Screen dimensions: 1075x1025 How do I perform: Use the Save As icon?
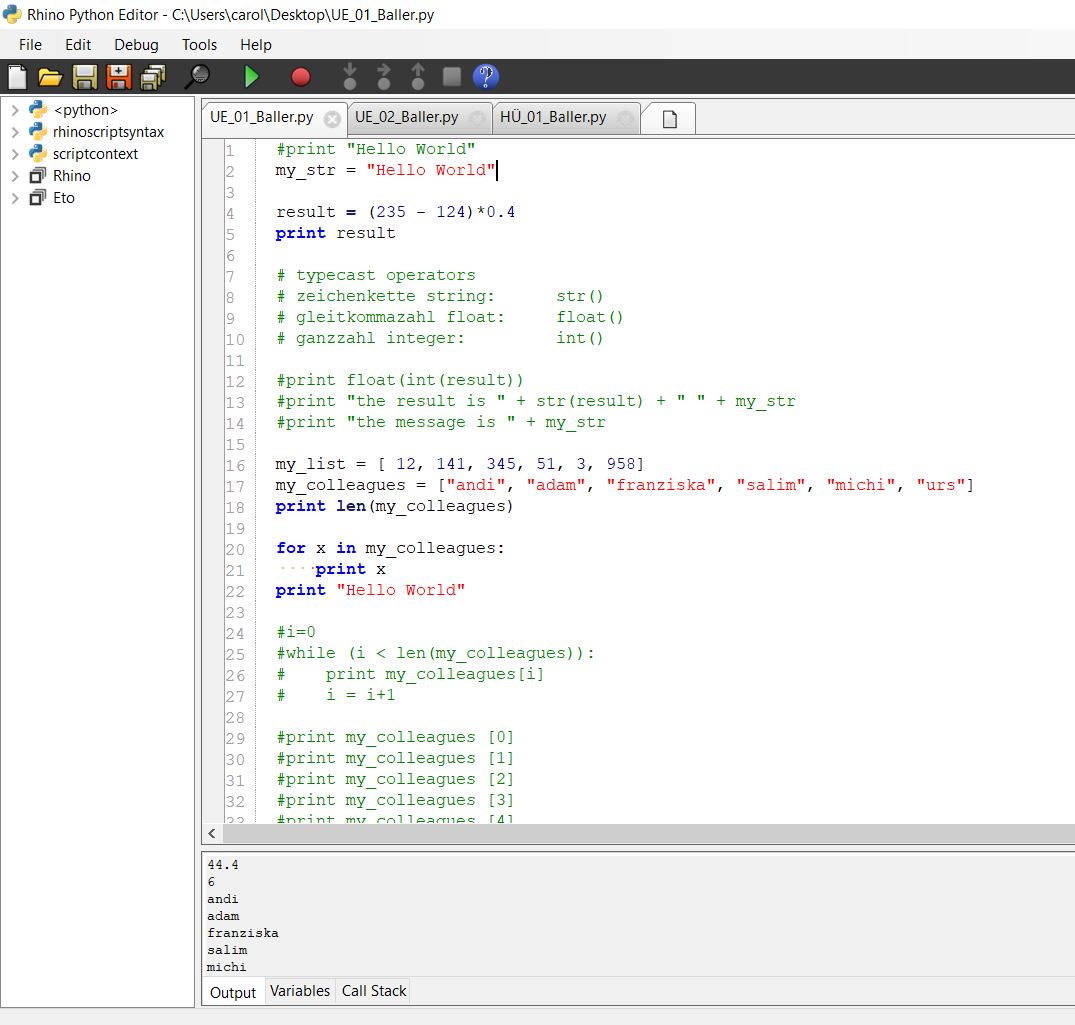(117, 77)
